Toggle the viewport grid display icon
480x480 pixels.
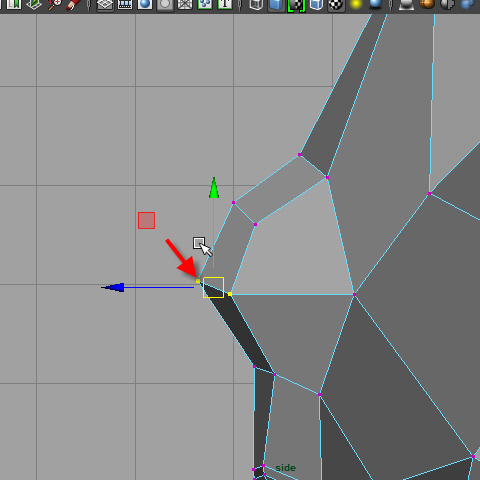coord(105,5)
